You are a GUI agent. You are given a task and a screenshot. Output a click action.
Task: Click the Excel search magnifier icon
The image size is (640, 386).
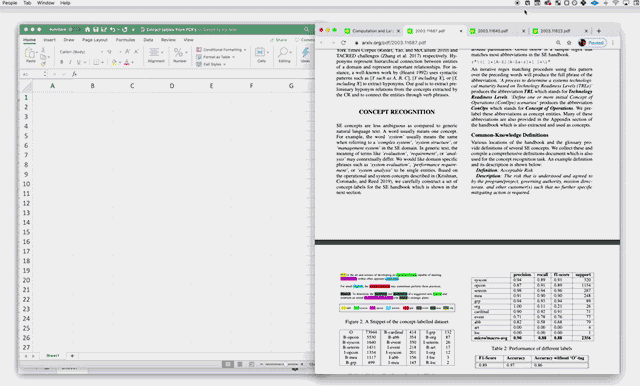point(306,29)
